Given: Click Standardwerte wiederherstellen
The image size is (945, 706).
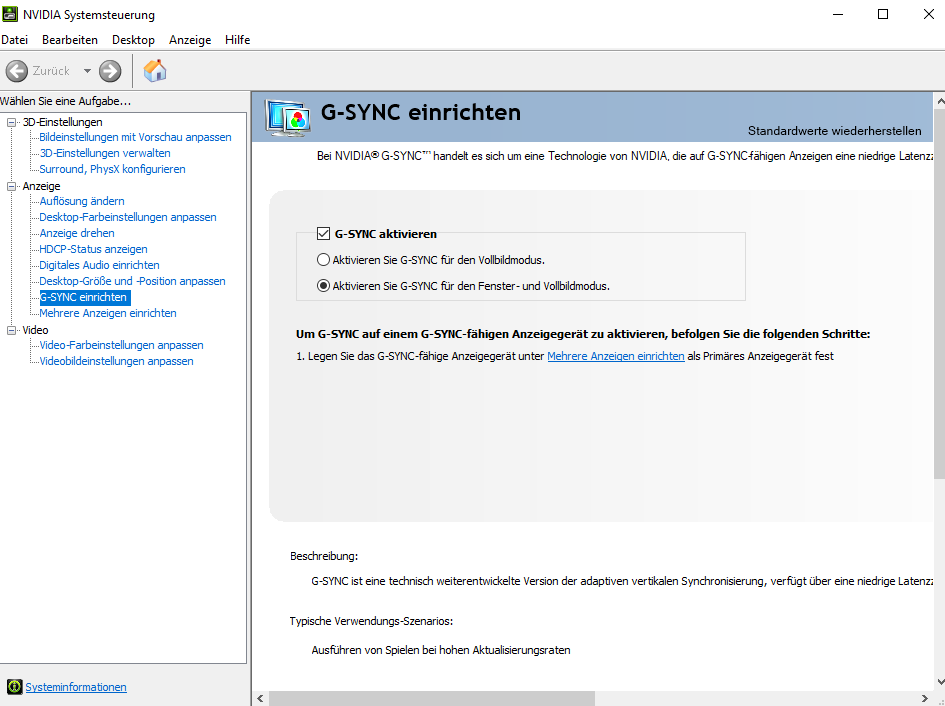Looking at the screenshot, I should coord(835,131).
